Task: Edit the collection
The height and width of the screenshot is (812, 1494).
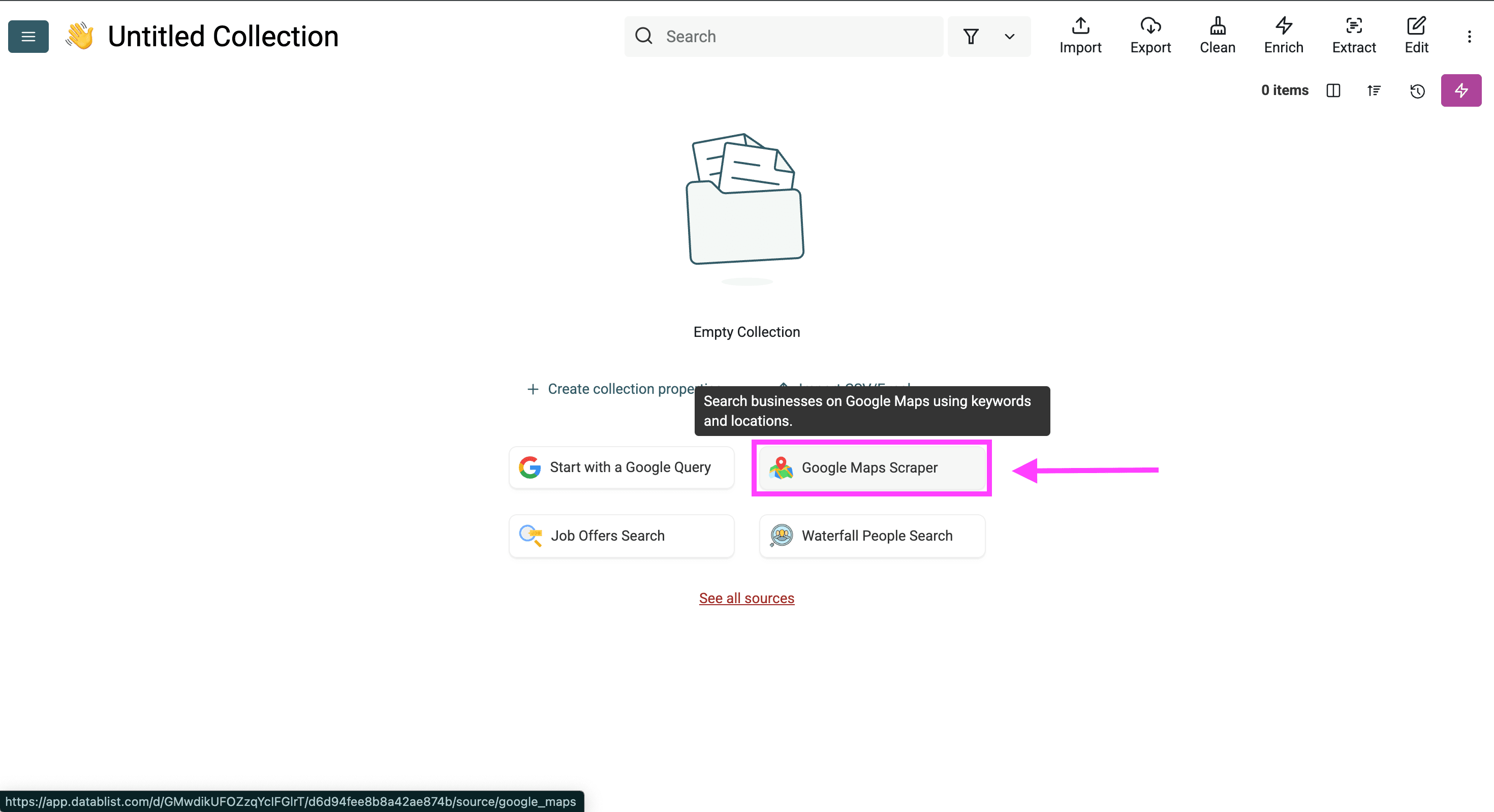Action: pyautogui.click(x=1416, y=35)
